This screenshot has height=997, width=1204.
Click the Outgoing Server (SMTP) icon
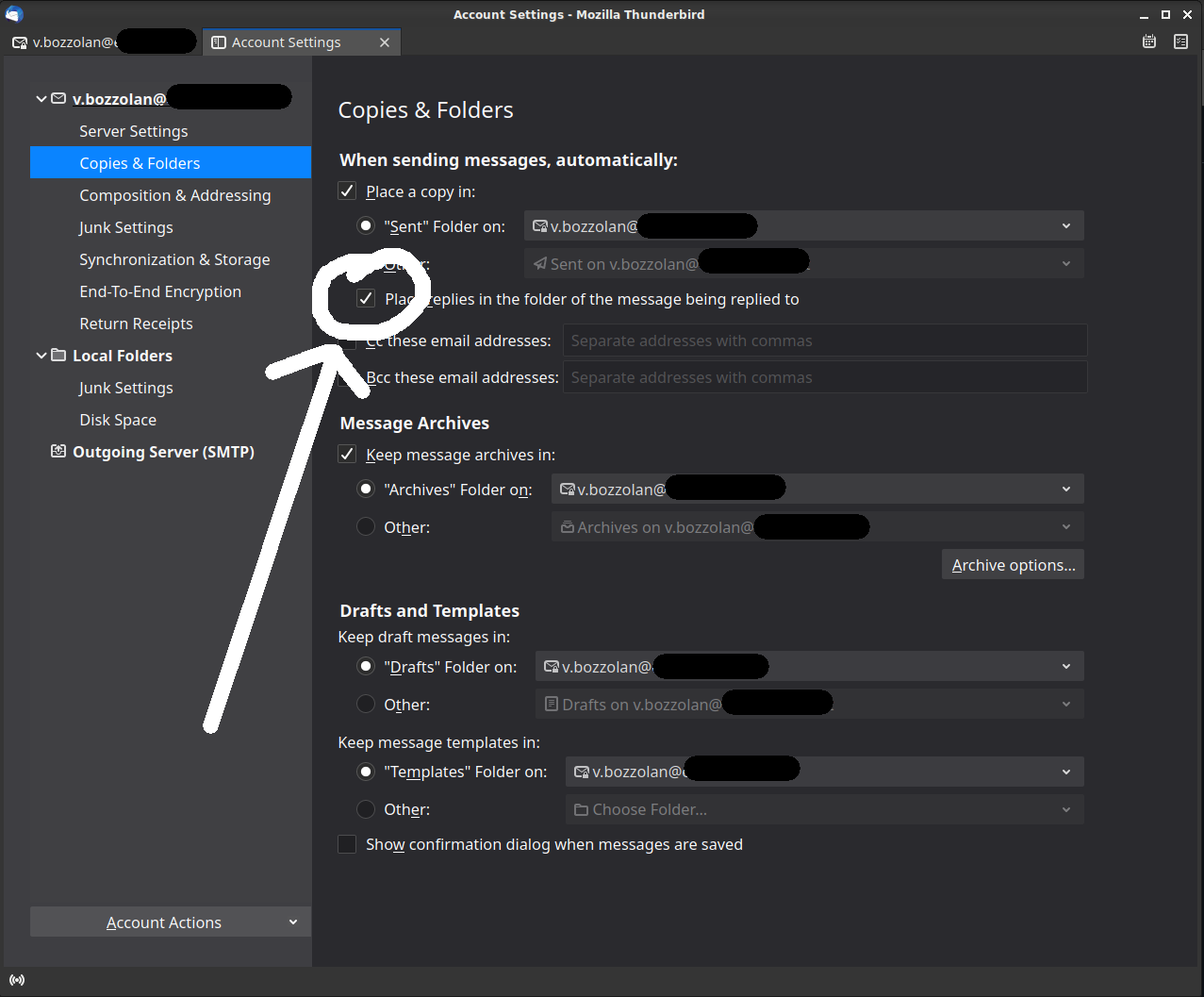(x=58, y=451)
